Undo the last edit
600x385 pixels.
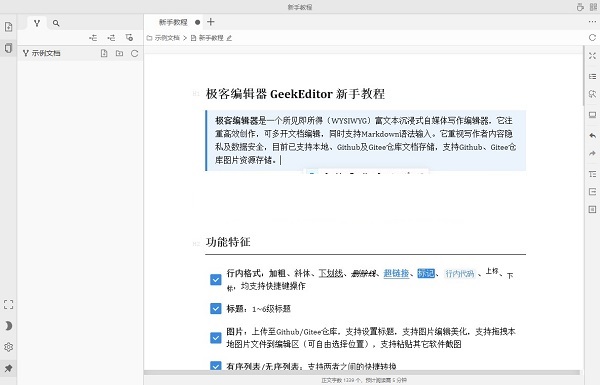[592, 135]
